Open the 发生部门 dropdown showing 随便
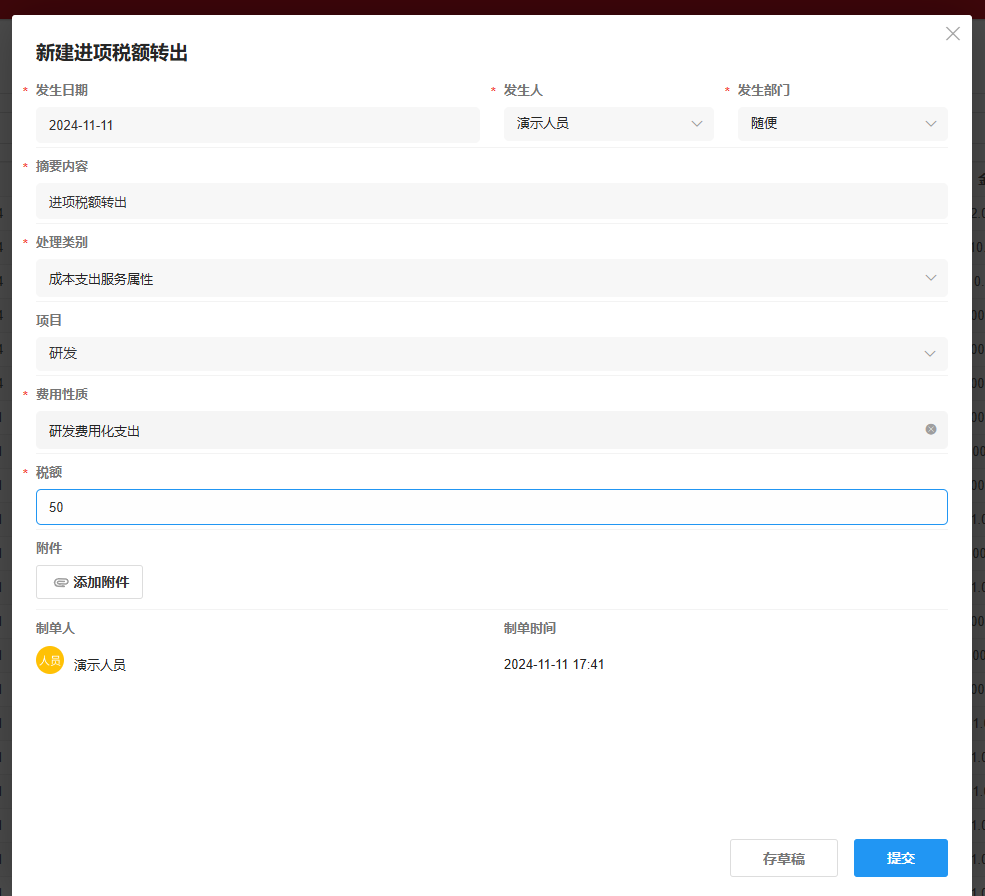 (830, 124)
